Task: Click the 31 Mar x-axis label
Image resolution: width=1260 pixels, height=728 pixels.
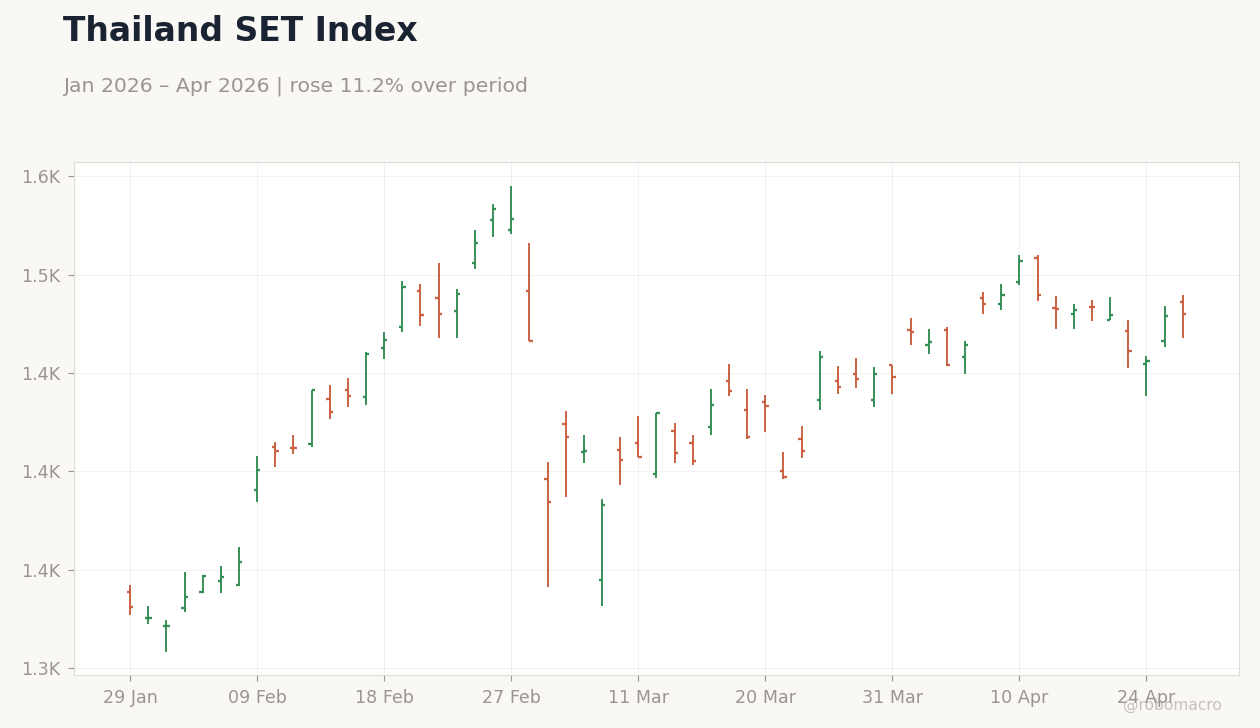Action: click(x=892, y=698)
